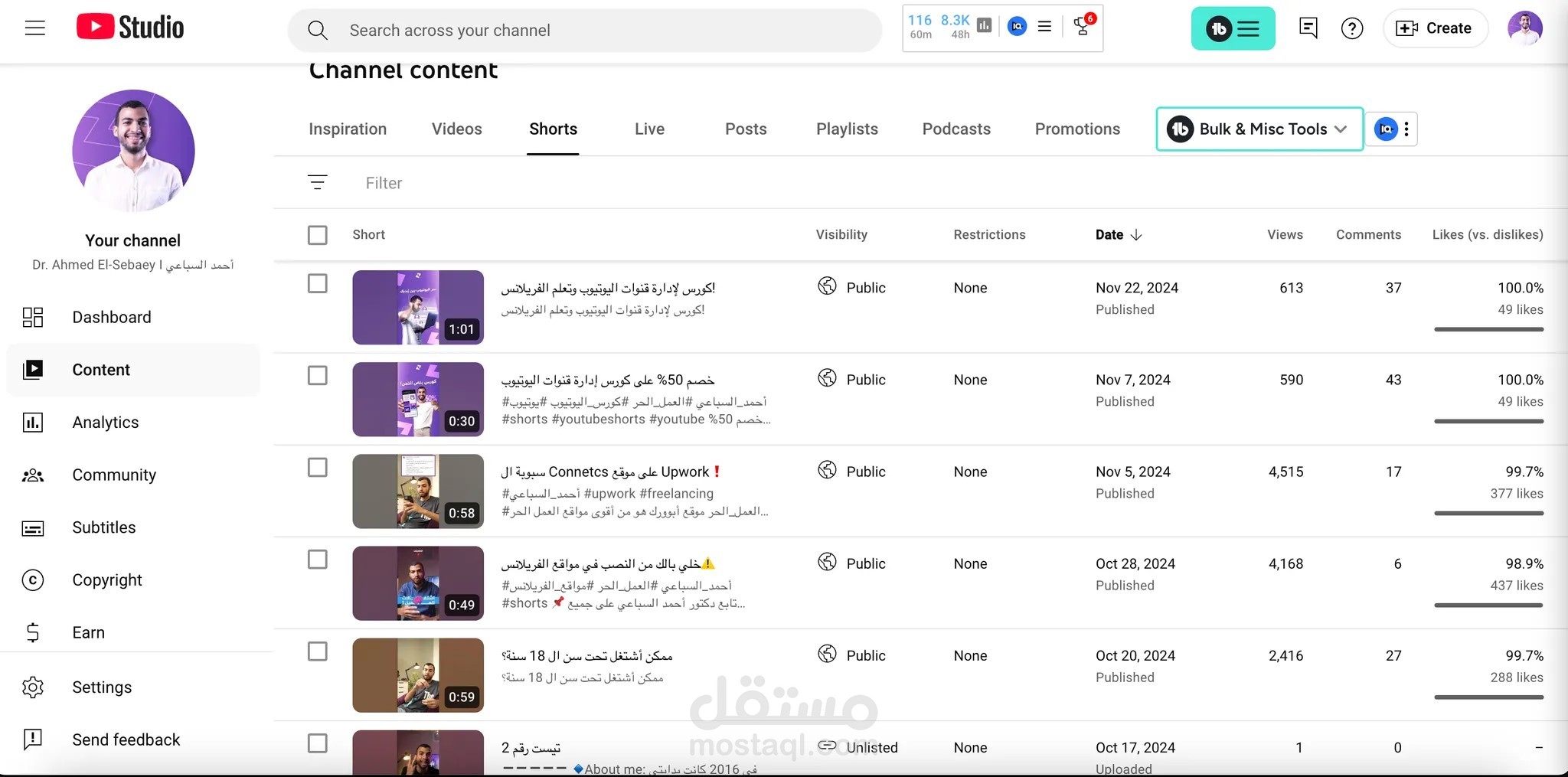Click the 116 views 60m realtime stat

click(920, 26)
